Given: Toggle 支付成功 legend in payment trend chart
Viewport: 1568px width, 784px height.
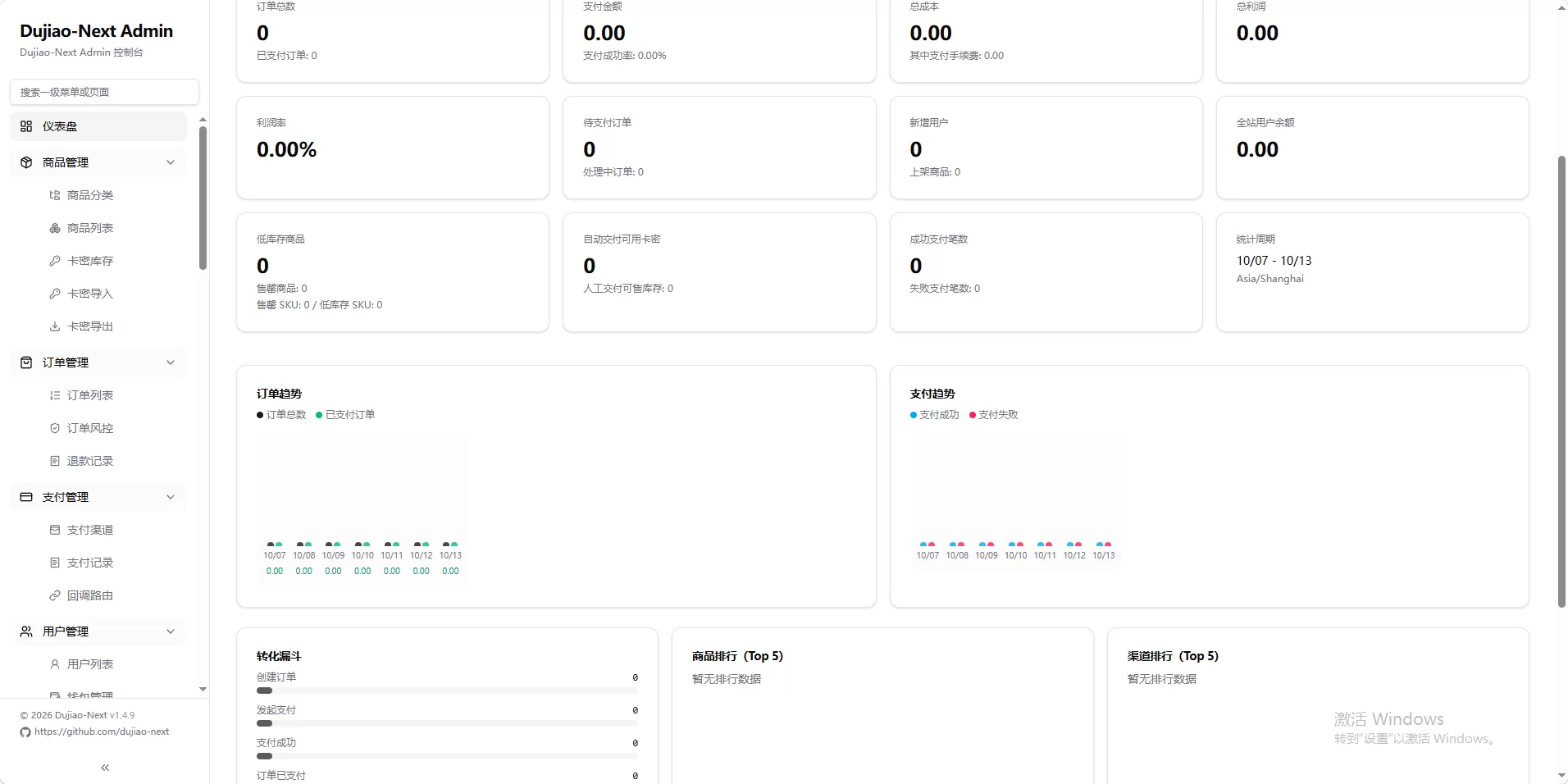Looking at the screenshot, I should 934,415.
